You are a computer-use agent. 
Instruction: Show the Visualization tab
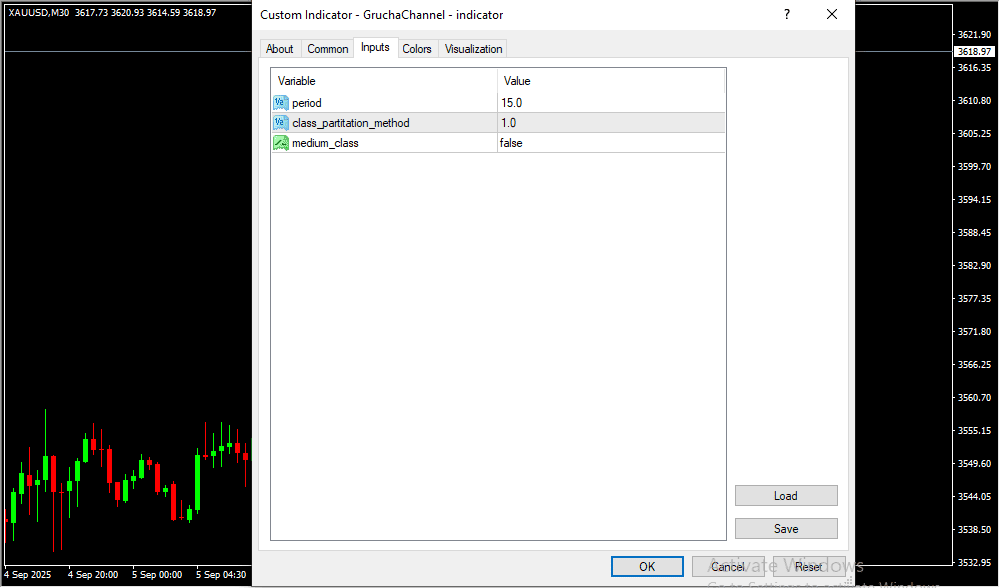coord(473,49)
